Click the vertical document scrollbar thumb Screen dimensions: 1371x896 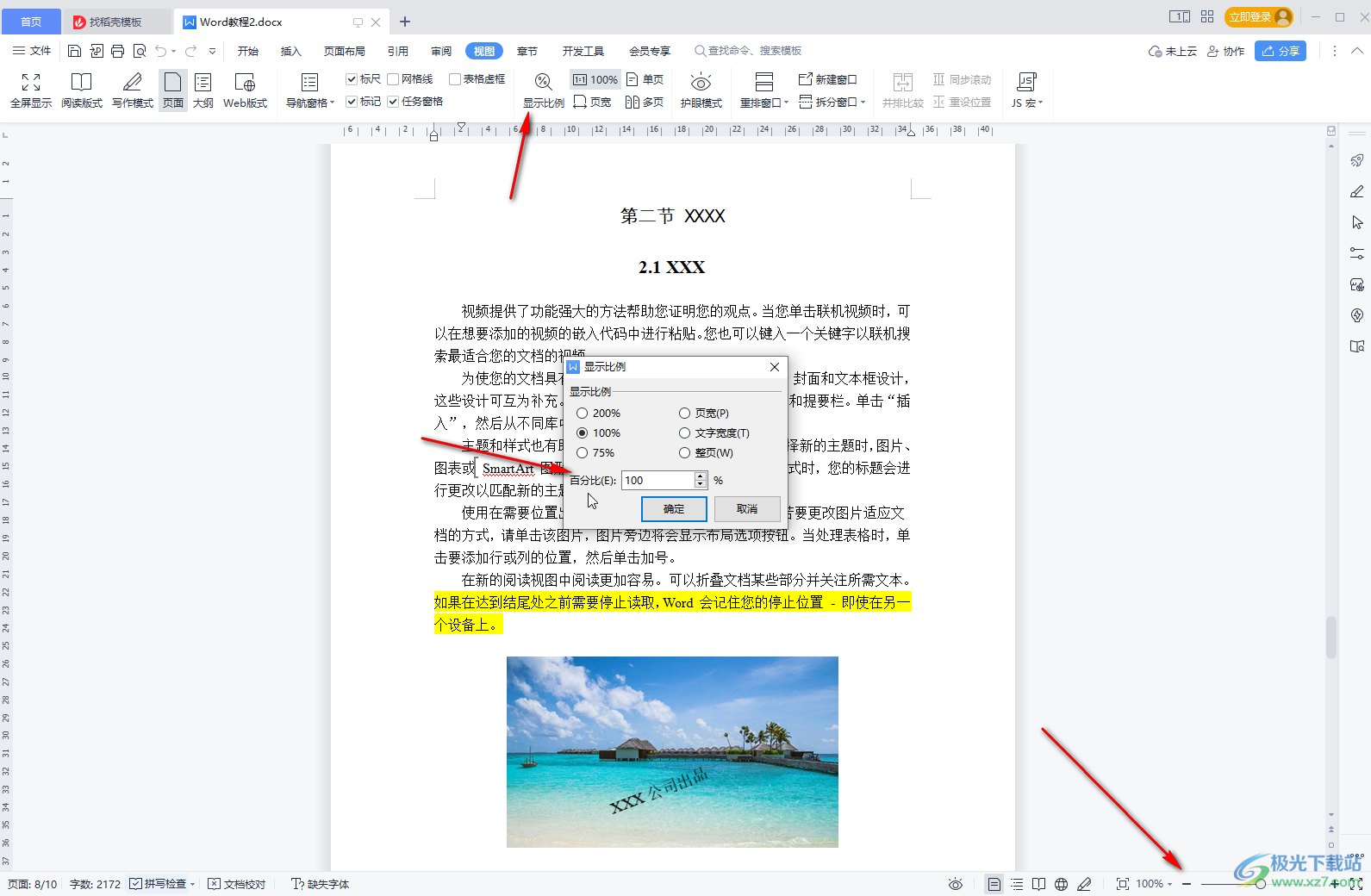[1331, 638]
